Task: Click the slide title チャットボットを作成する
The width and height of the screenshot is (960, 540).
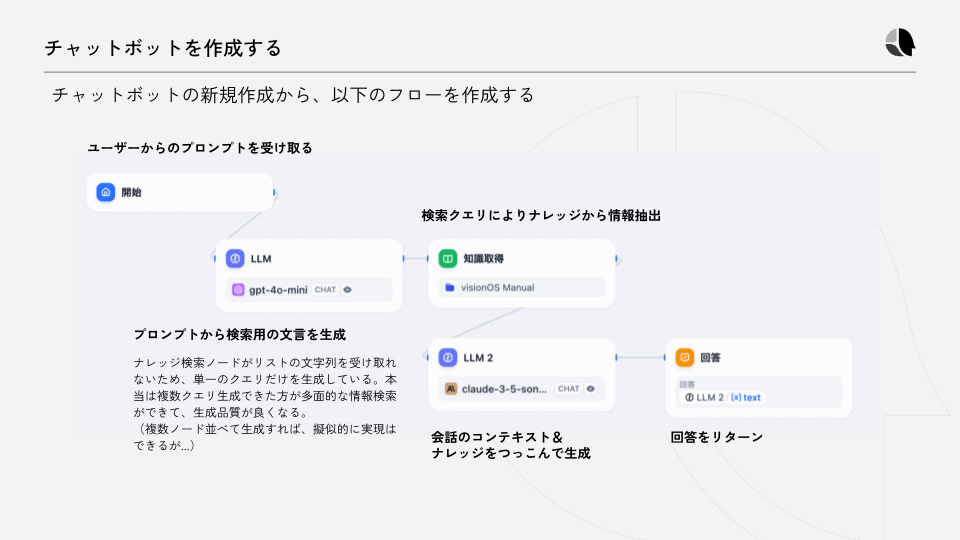Action: click(163, 48)
